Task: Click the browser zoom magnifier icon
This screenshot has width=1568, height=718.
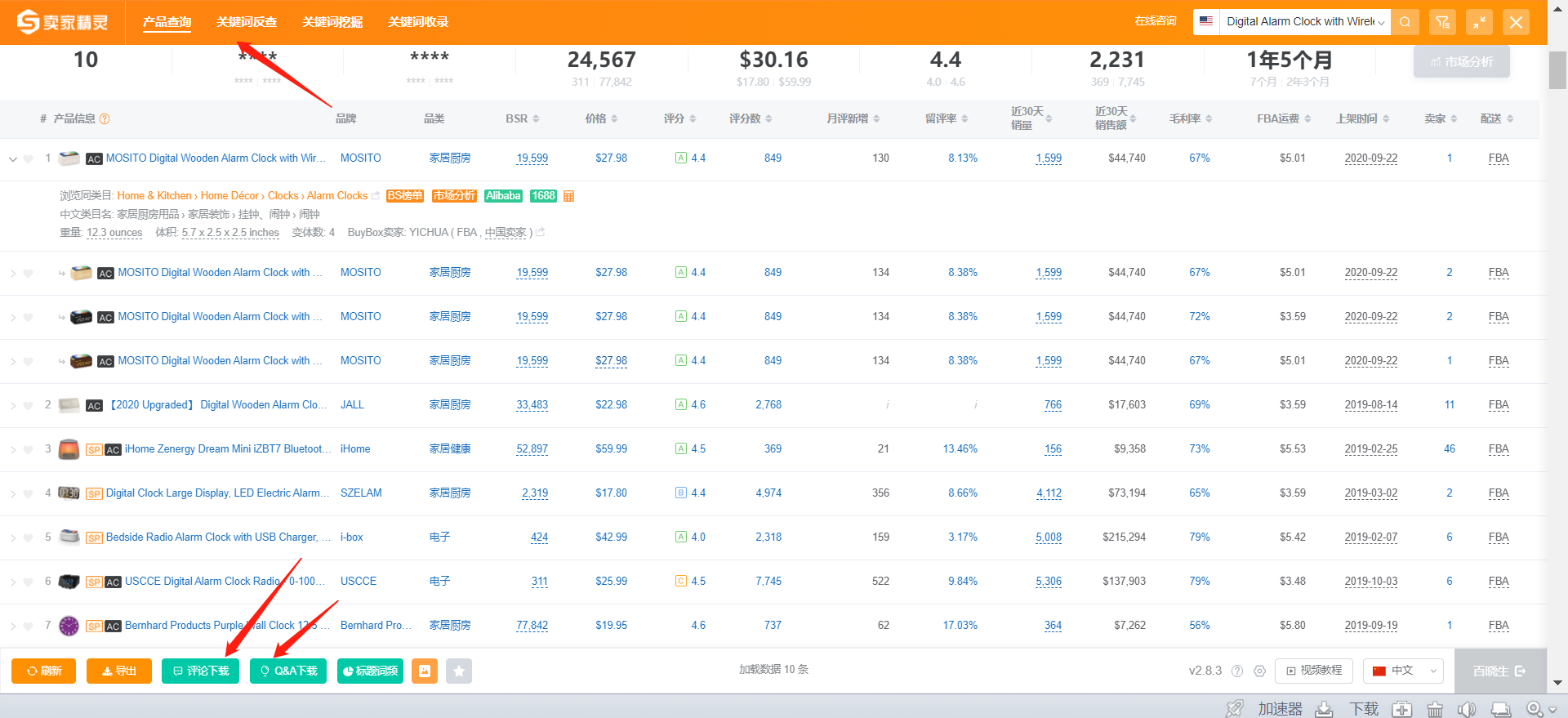Action: [x=1536, y=708]
